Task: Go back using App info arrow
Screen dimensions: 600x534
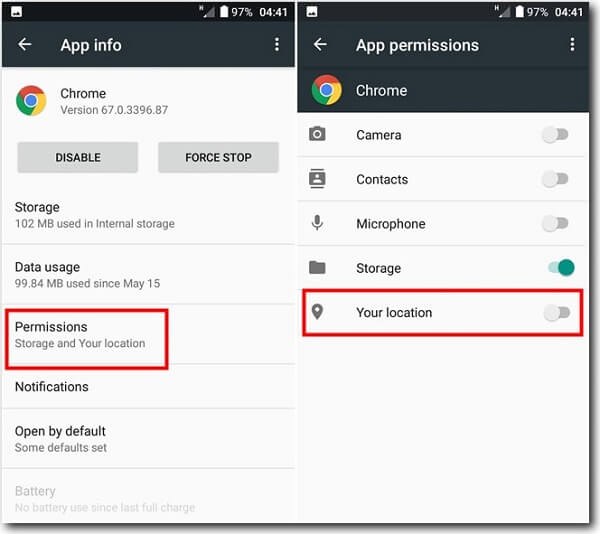Action: pyautogui.click(x=24, y=44)
